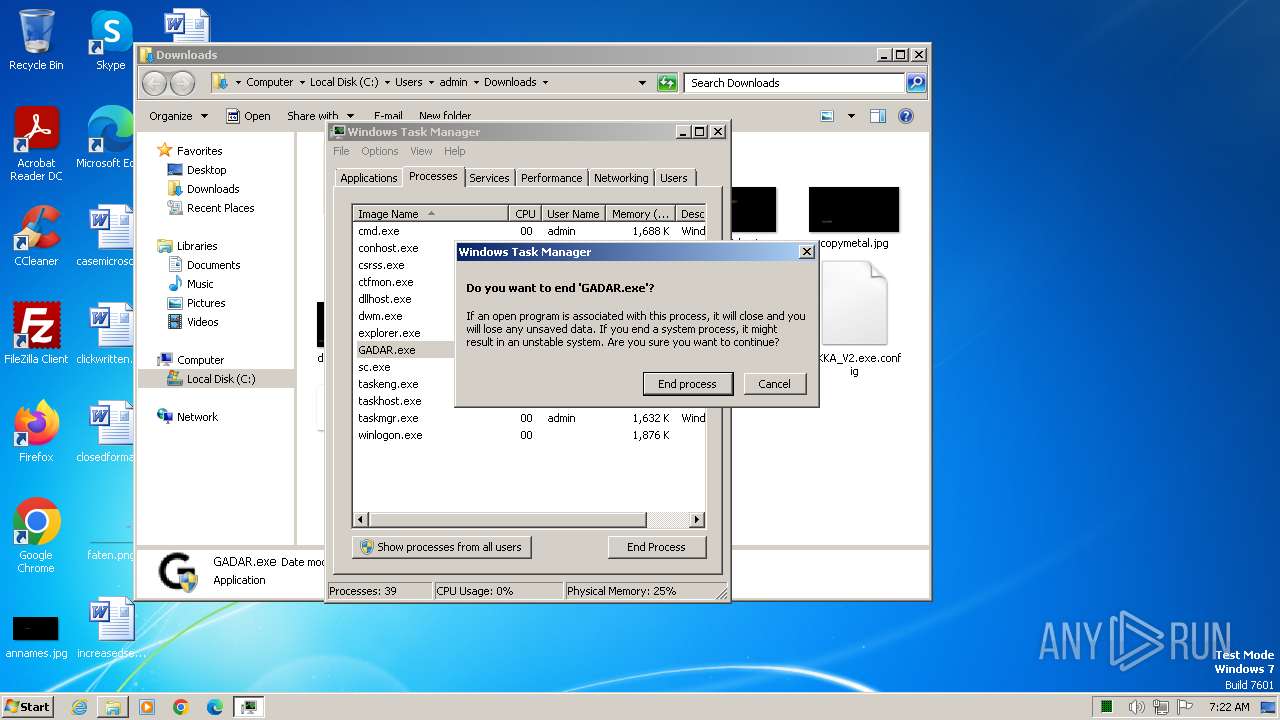1280x720 pixels.
Task: Open Chrome taskbar icon
Action: [181, 707]
